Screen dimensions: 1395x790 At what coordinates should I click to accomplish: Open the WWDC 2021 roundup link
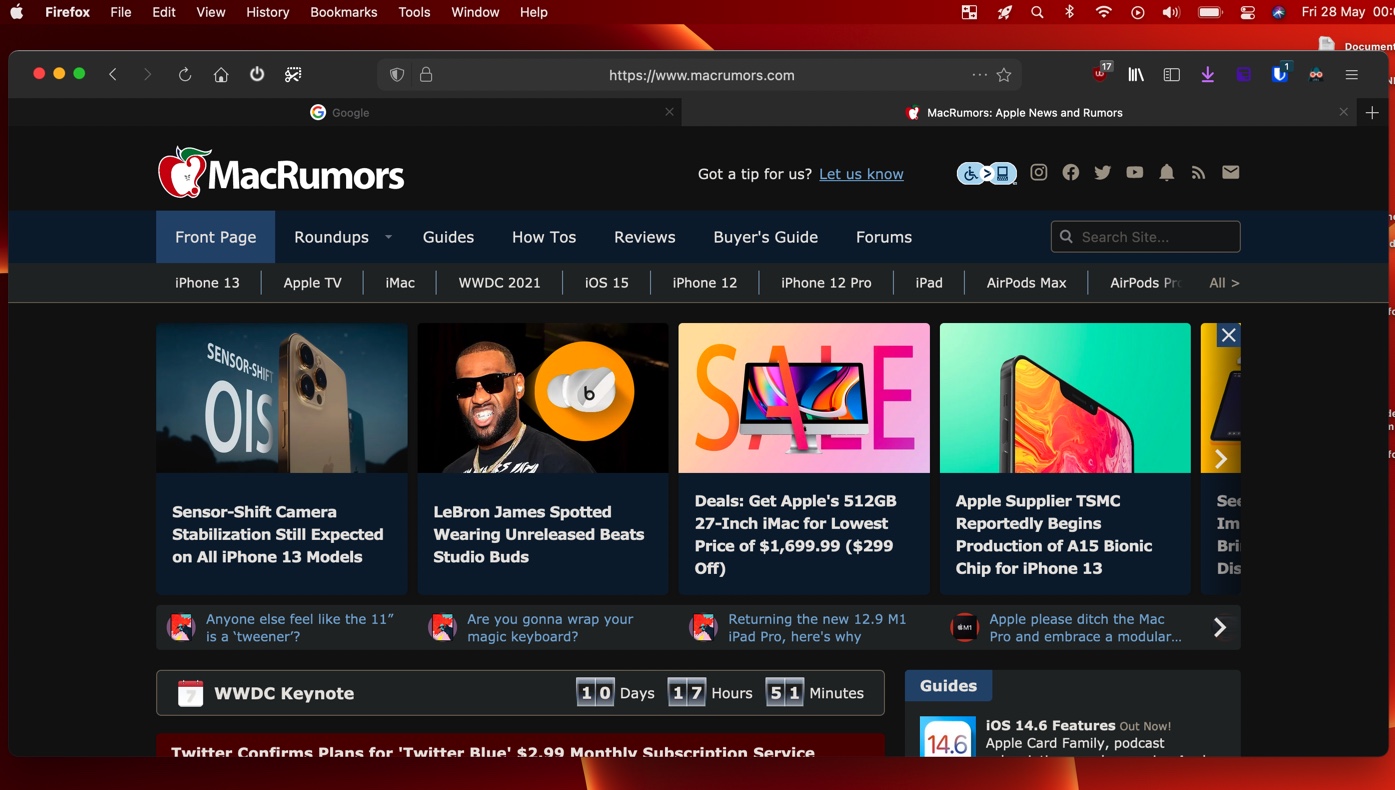[499, 283]
